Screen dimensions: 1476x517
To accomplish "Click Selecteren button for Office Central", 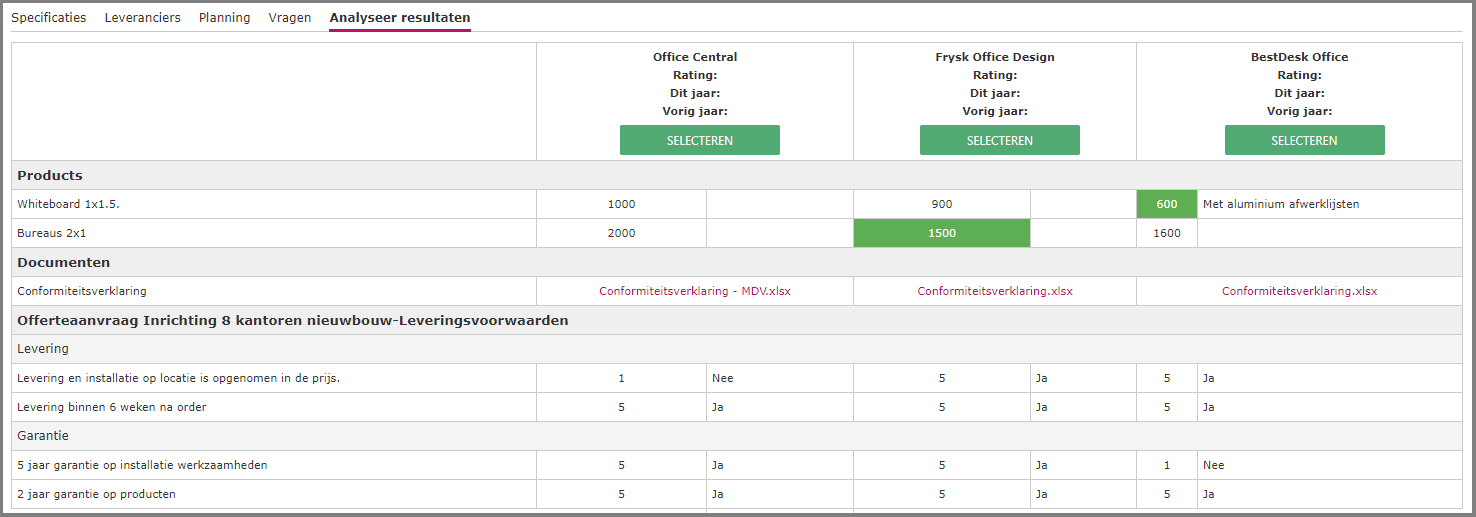I will (700, 140).
